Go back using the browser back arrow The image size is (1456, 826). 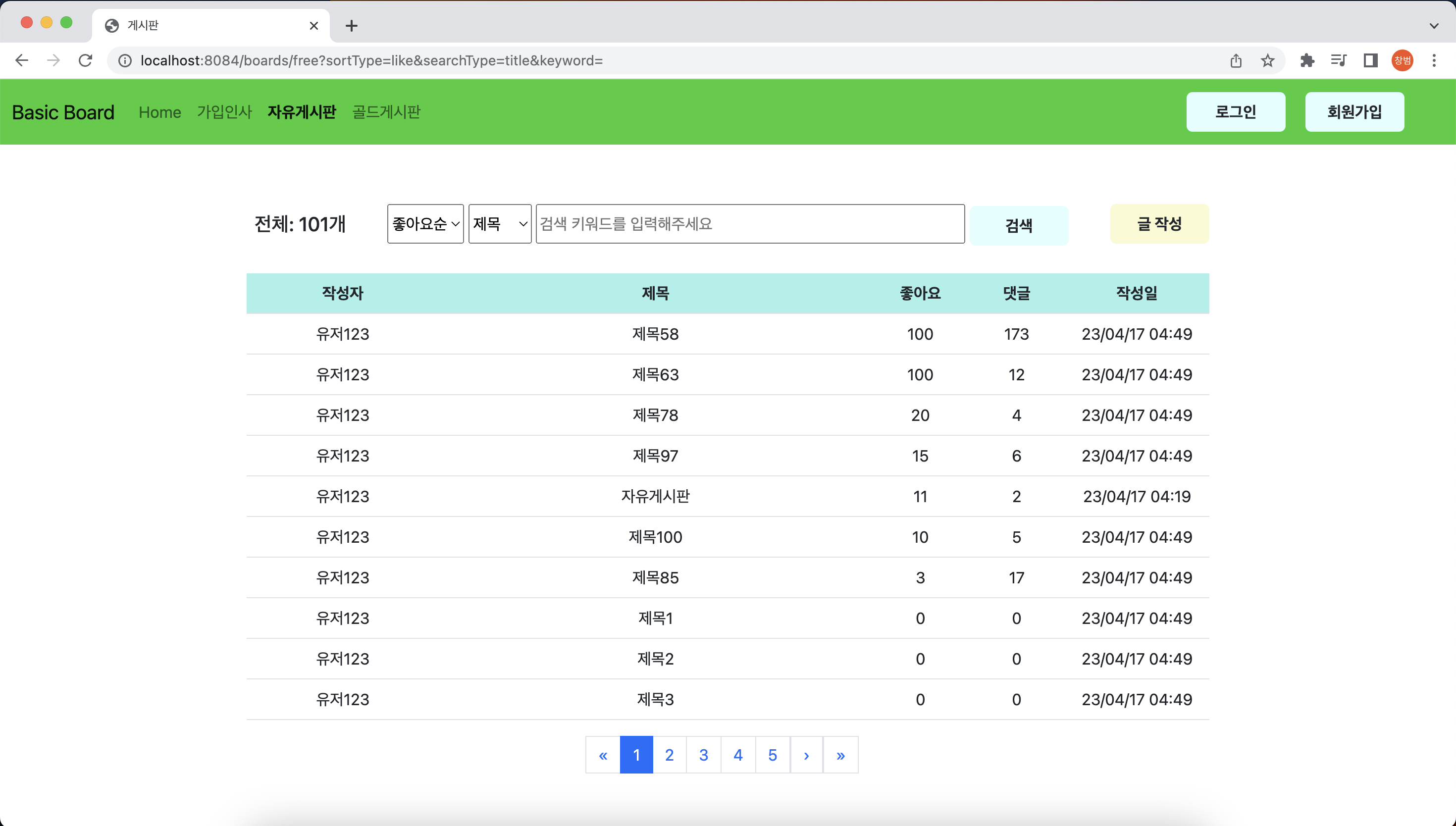pos(22,60)
